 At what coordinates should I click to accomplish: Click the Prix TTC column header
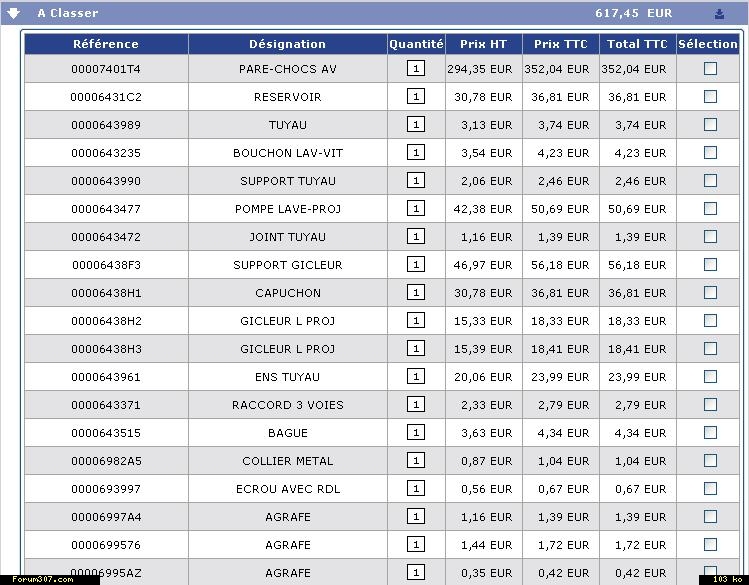pos(561,44)
